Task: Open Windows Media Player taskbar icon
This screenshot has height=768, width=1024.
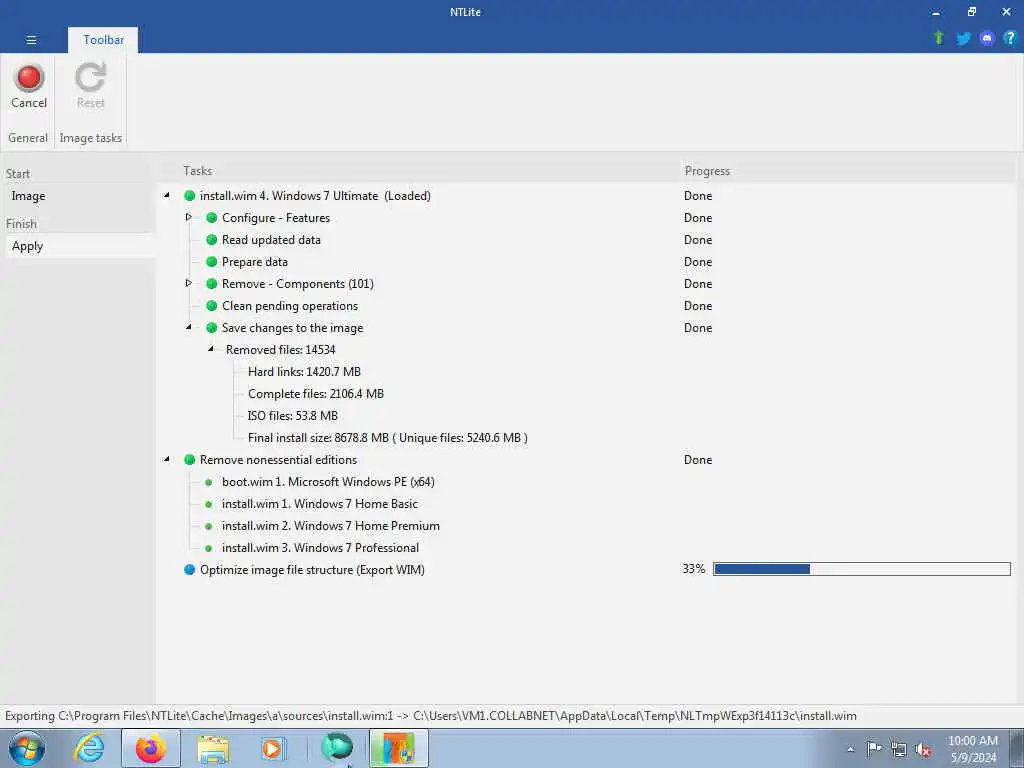Action: click(273, 748)
